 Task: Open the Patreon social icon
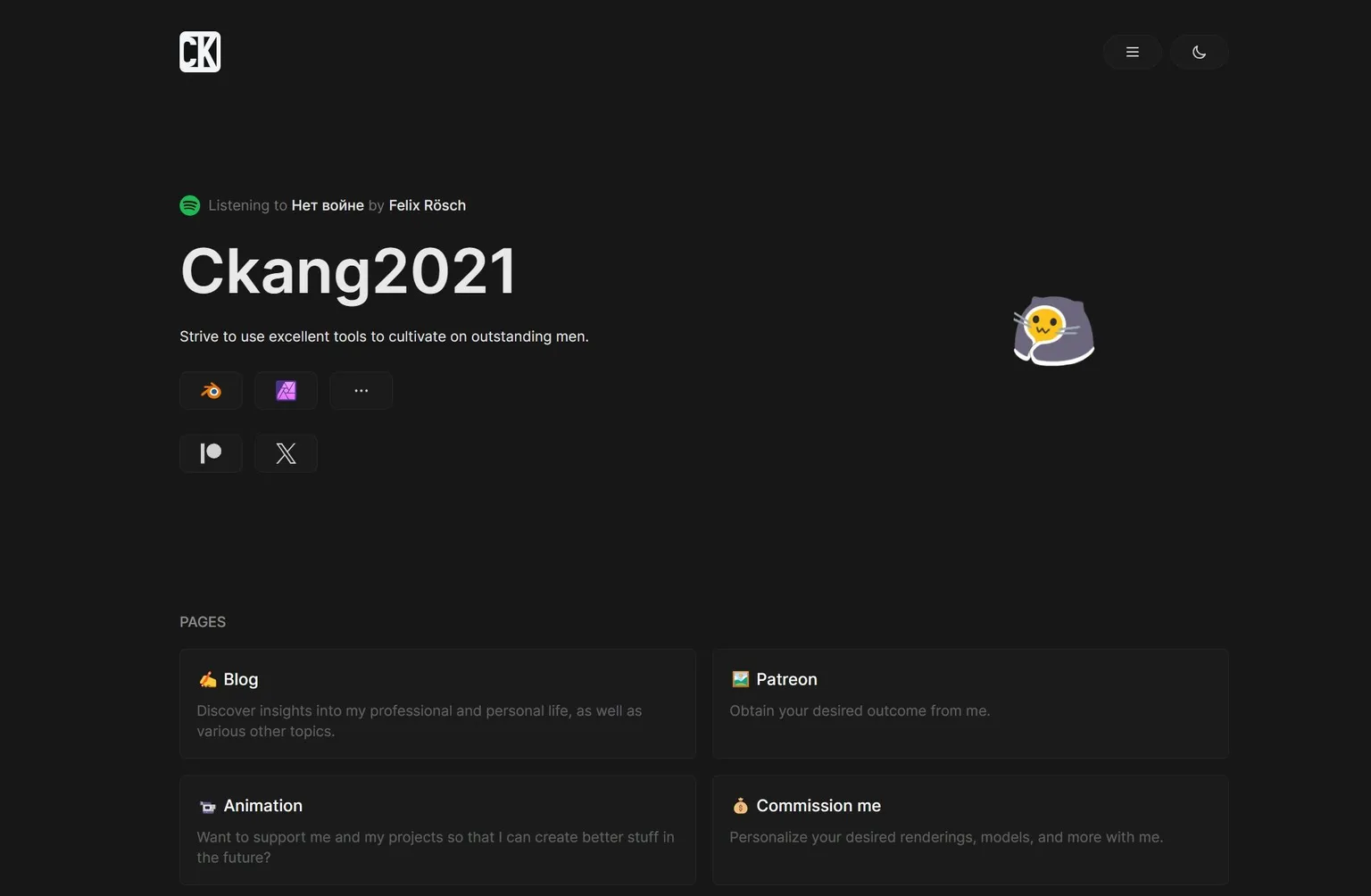pyautogui.click(x=211, y=453)
